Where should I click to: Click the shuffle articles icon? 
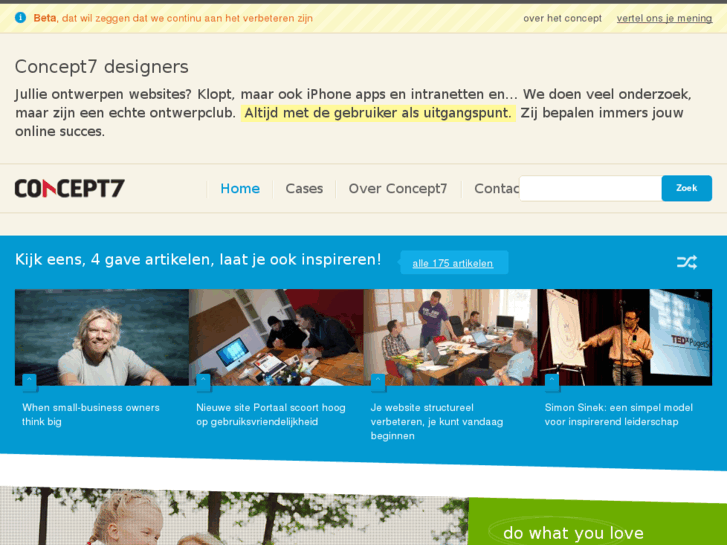[x=686, y=262]
